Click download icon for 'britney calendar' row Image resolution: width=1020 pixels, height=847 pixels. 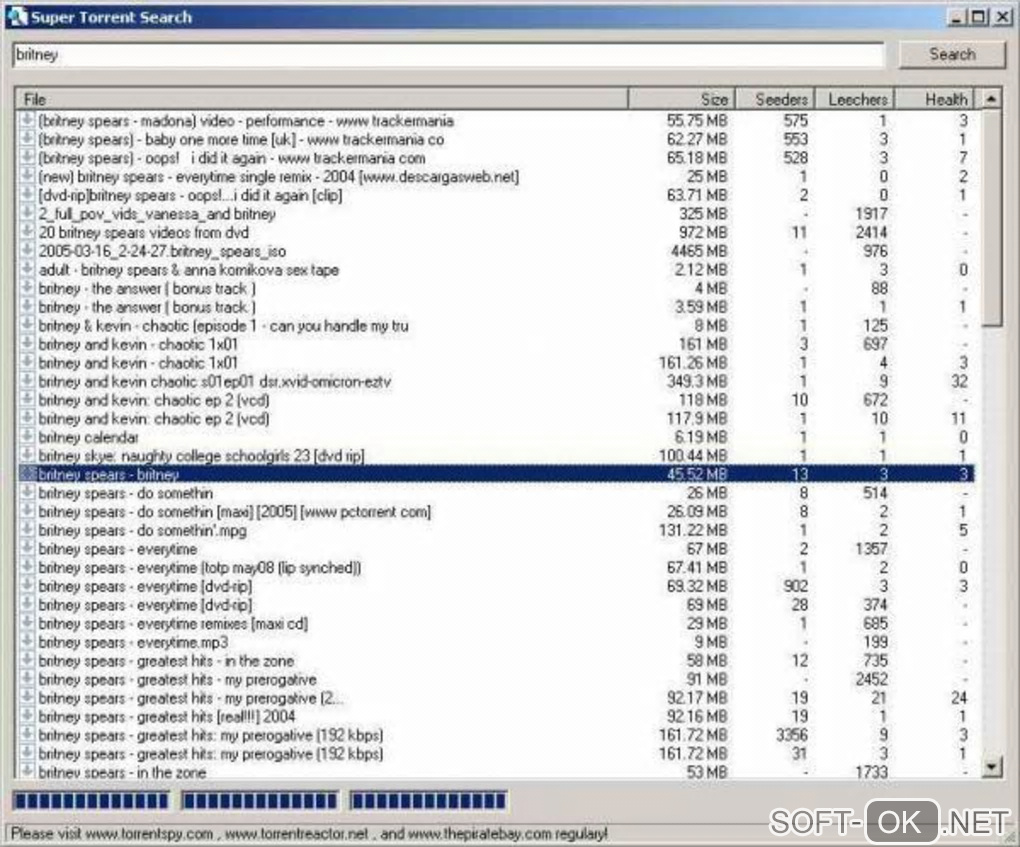point(27,437)
